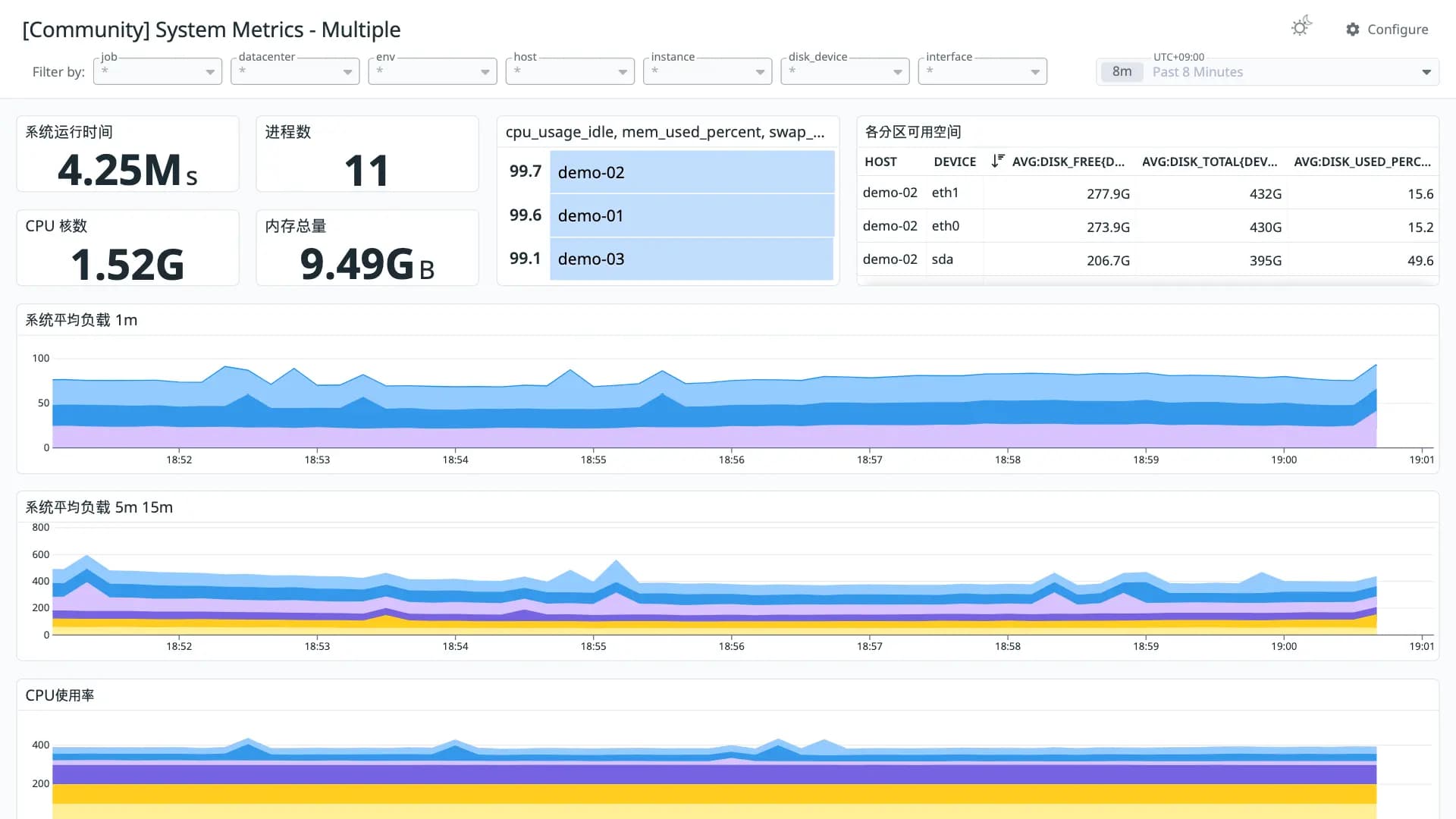Click the cpu_usage_idle, mem_used_percent panel title
The width and height of the screenshot is (1456, 819).
(x=665, y=132)
